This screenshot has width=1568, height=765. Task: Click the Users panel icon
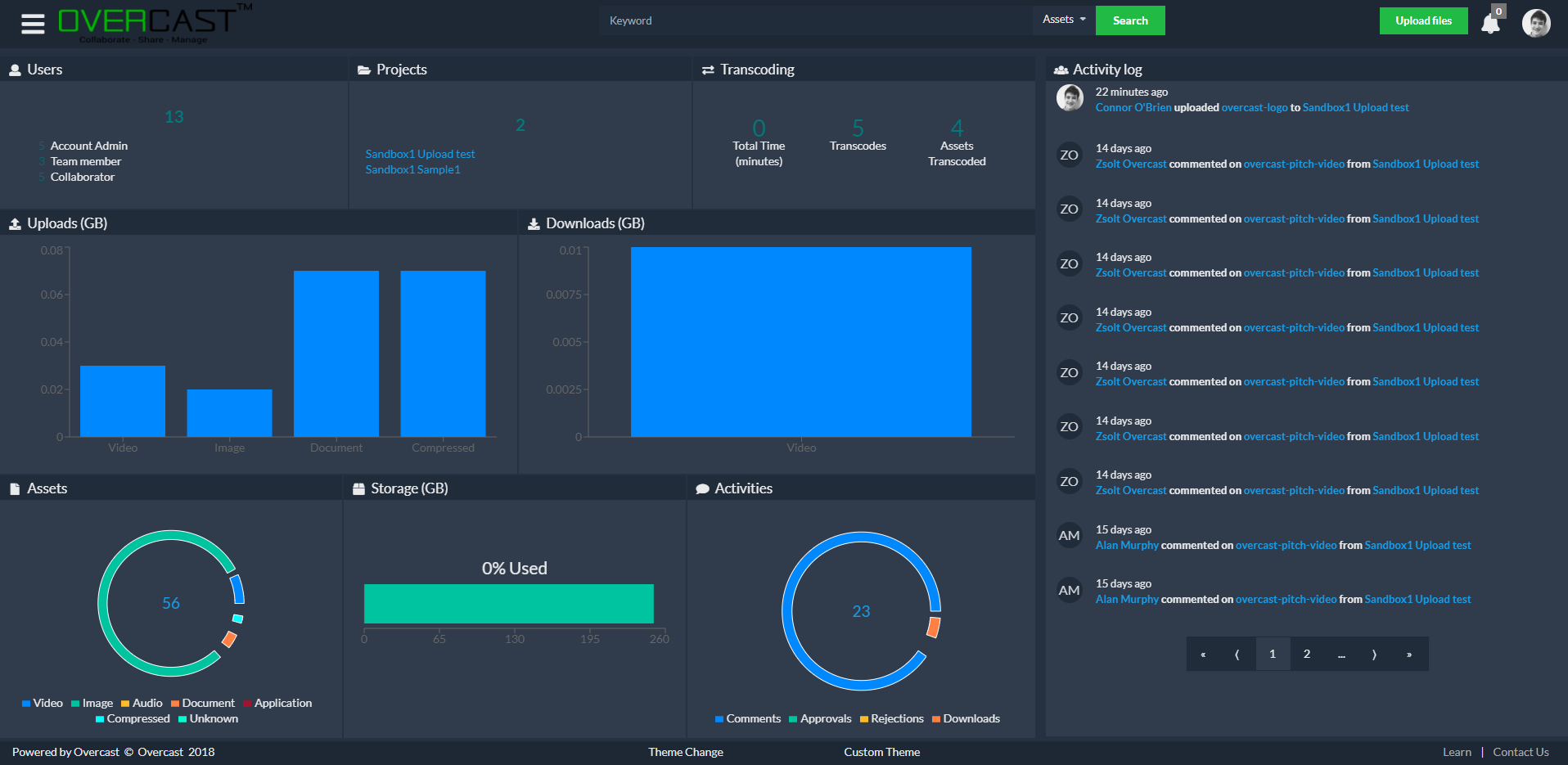tap(14, 69)
